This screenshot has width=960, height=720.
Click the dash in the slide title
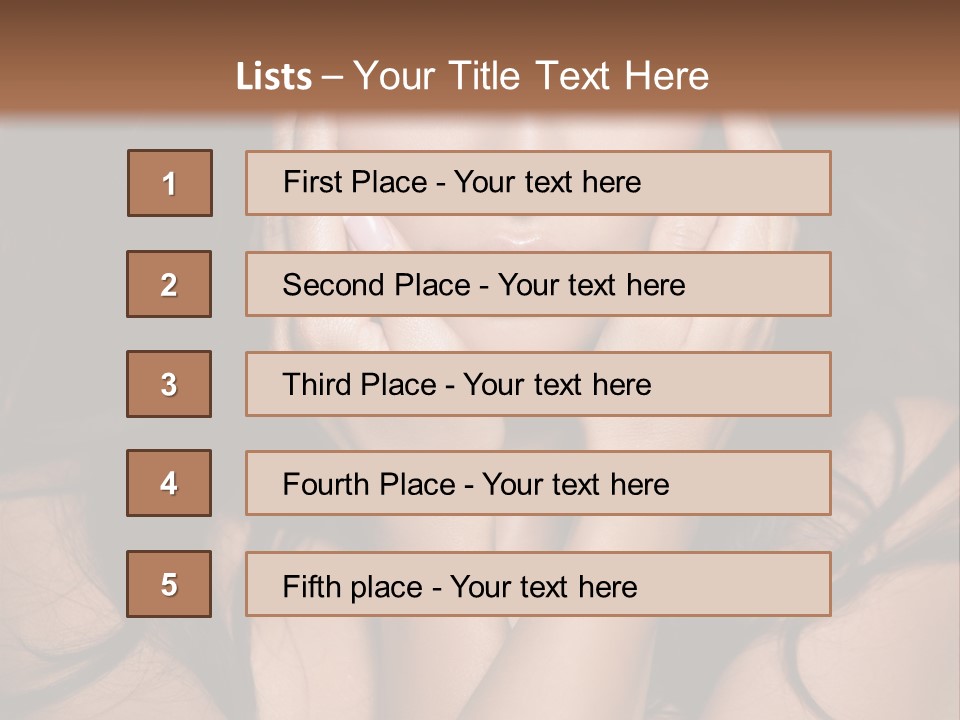tap(332, 77)
